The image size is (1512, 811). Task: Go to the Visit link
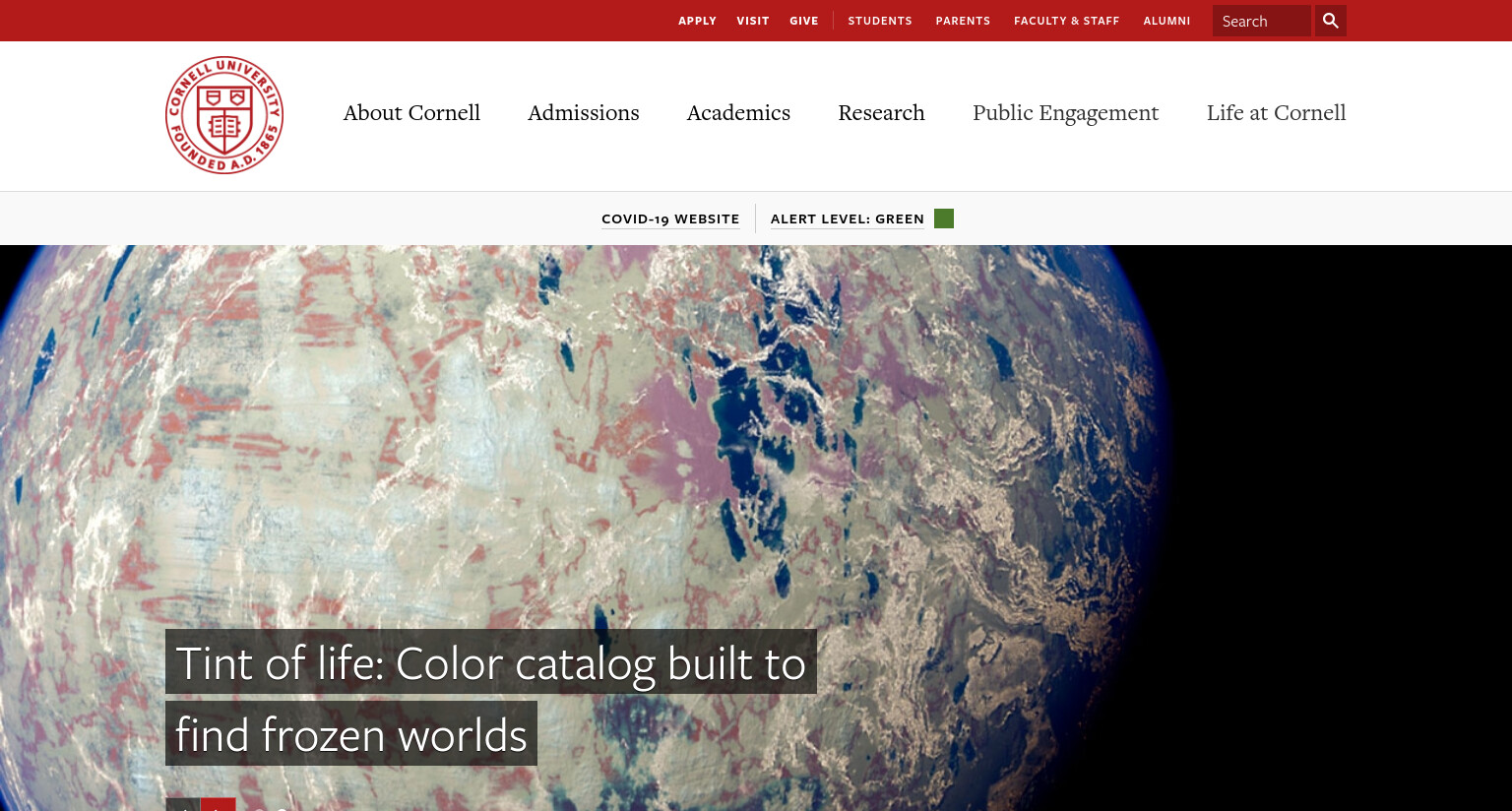click(x=753, y=21)
